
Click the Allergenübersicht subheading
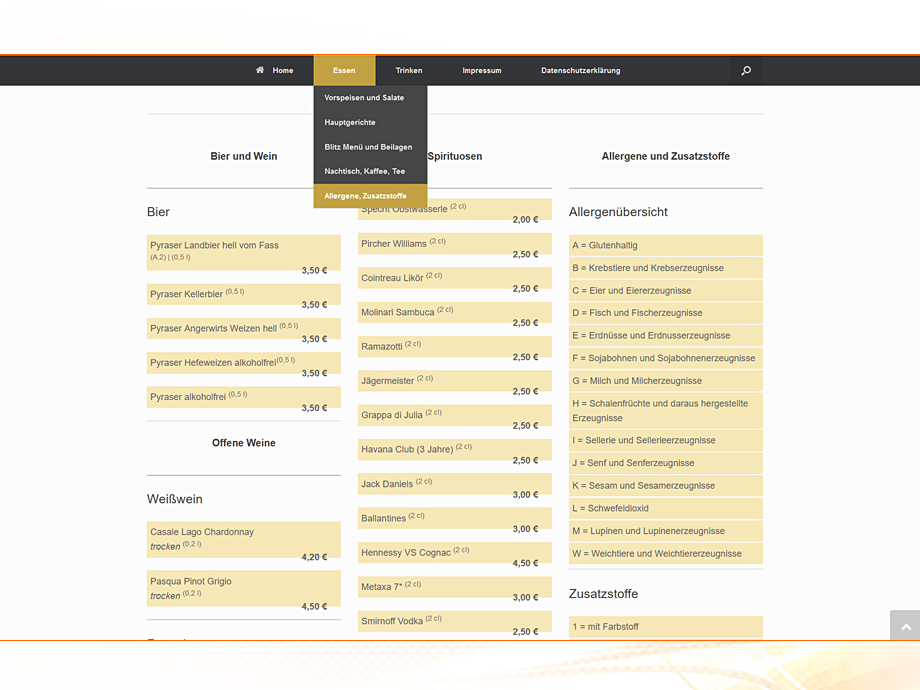tap(618, 212)
